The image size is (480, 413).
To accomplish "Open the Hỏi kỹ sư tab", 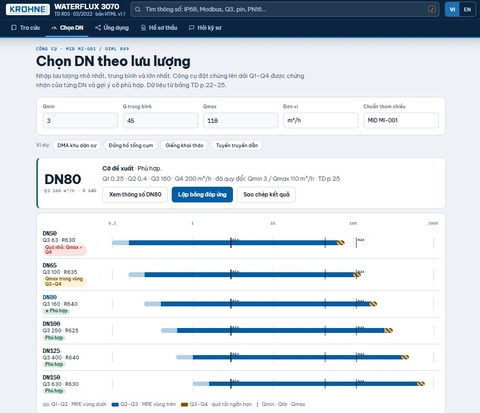I will point(205,28).
